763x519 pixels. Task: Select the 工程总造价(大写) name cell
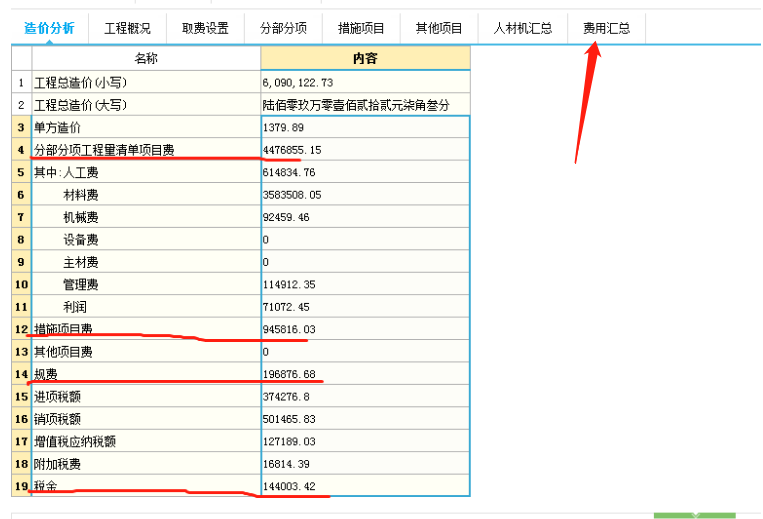click(x=146, y=105)
